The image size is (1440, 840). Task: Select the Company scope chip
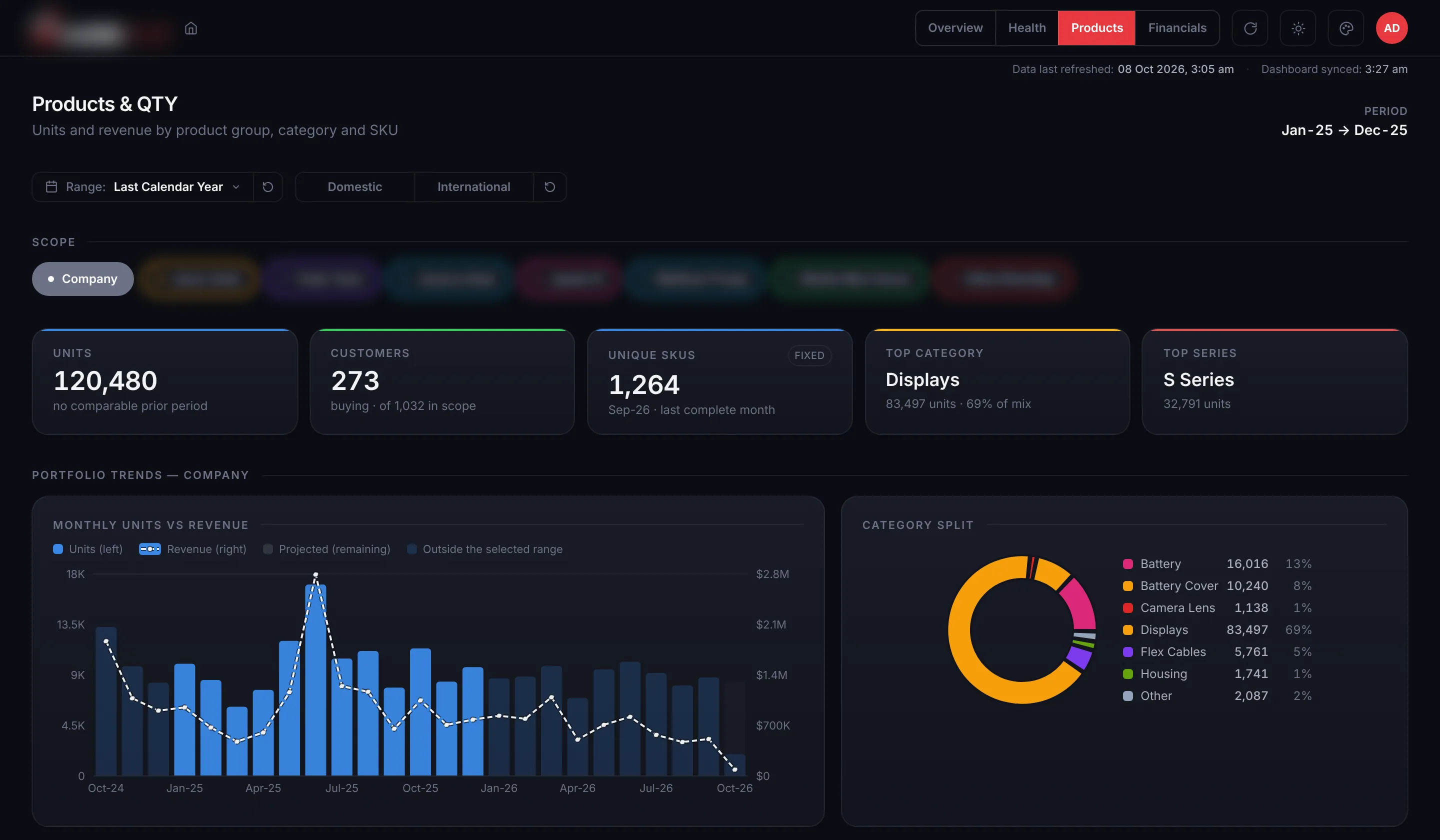[83, 279]
